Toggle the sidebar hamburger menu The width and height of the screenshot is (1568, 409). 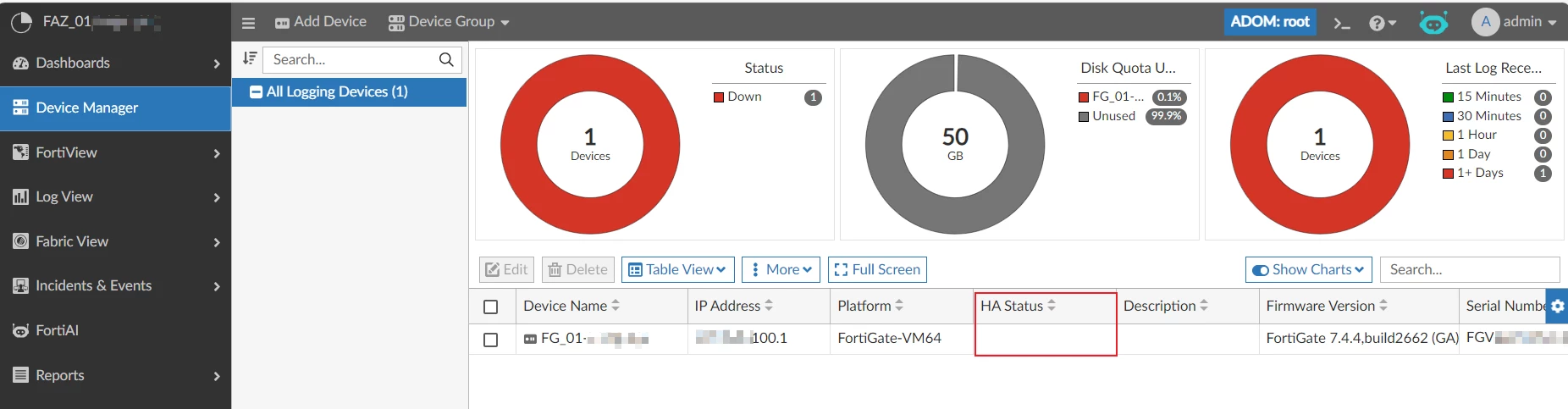click(x=248, y=23)
